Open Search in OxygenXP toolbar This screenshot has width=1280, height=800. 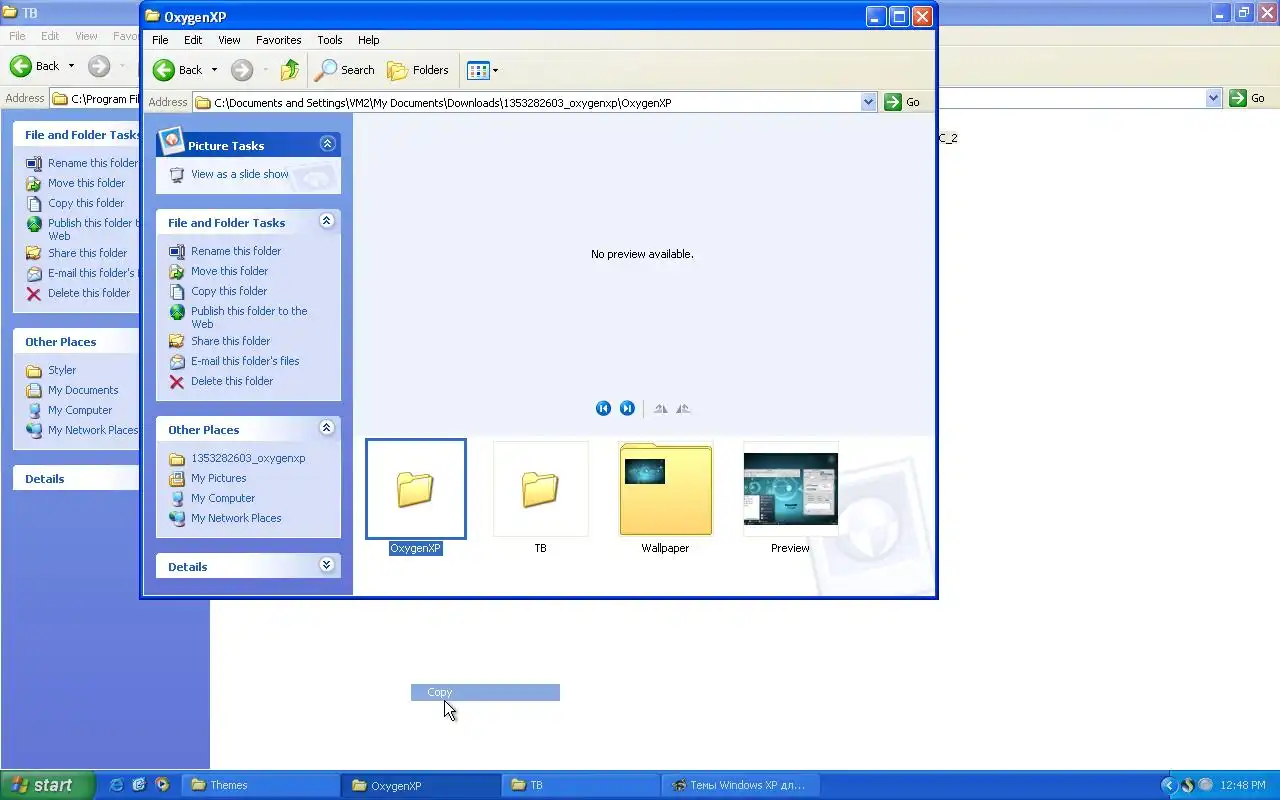click(345, 70)
